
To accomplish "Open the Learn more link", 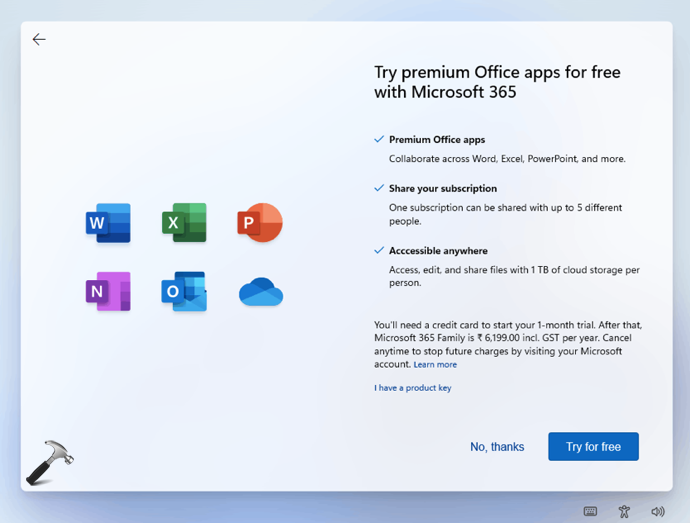I will point(435,365).
